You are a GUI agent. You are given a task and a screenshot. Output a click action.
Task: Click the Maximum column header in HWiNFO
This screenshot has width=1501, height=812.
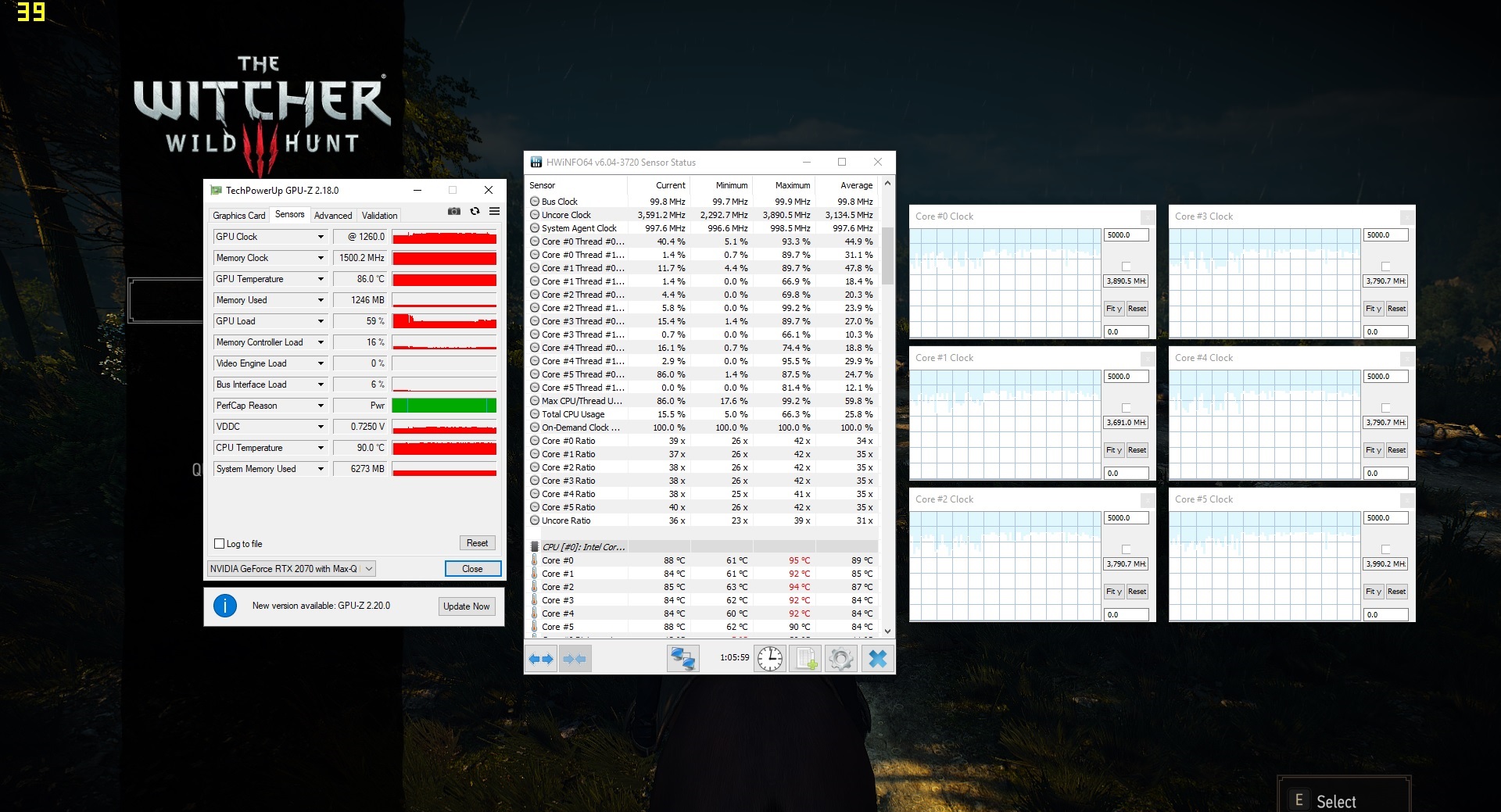784,185
